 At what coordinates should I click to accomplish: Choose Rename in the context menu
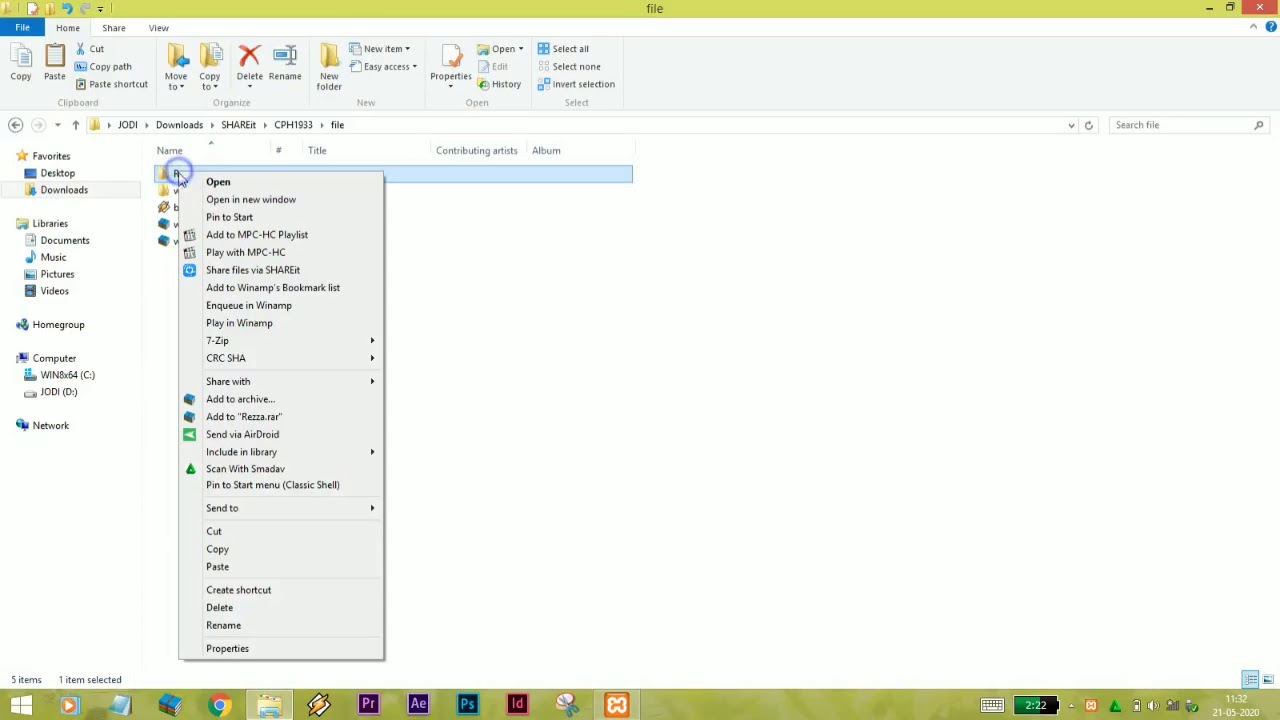(x=281, y=625)
